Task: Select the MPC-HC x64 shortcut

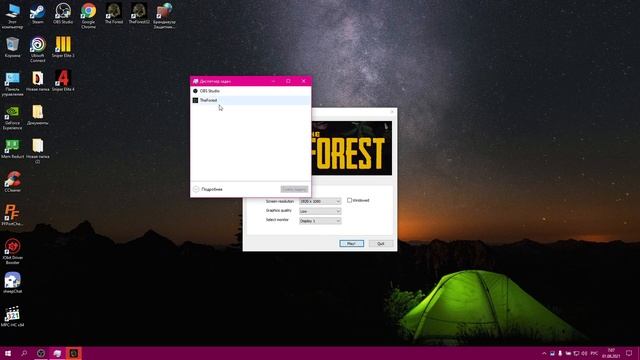Action: (x=12, y=317)
